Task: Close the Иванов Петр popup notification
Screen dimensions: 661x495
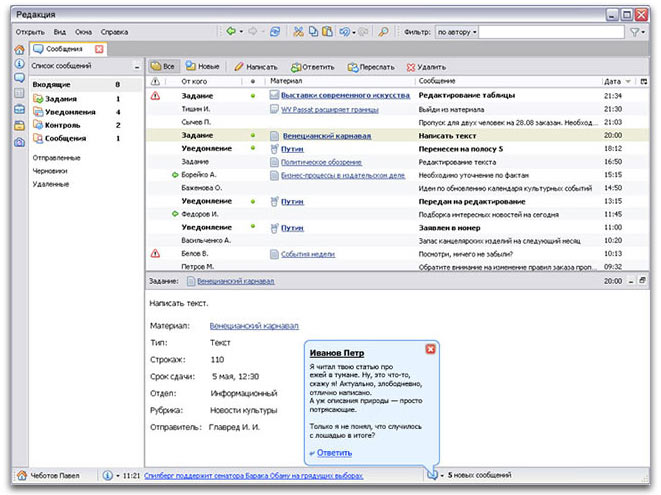Action: (x=430, y=348)
